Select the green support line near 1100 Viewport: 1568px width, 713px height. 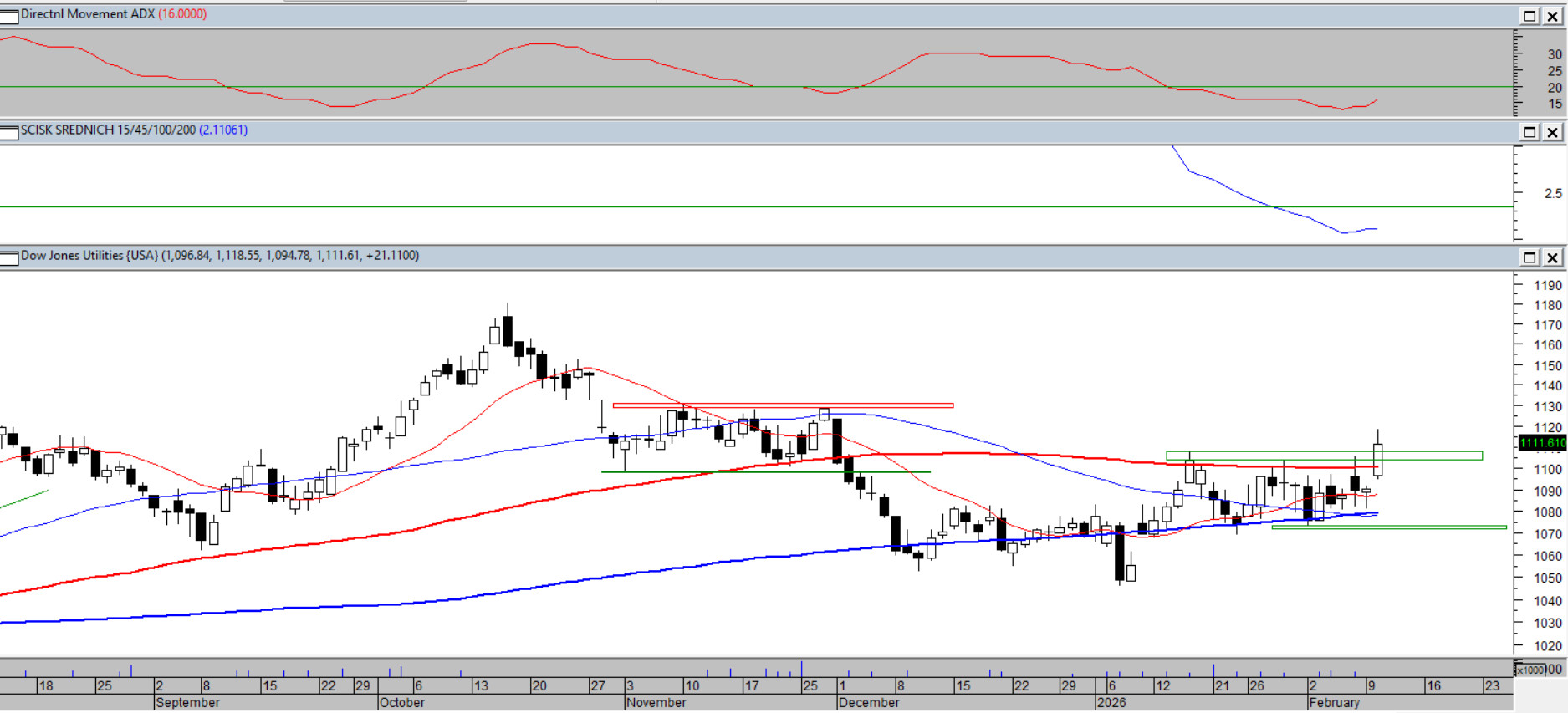coord(765,472)
